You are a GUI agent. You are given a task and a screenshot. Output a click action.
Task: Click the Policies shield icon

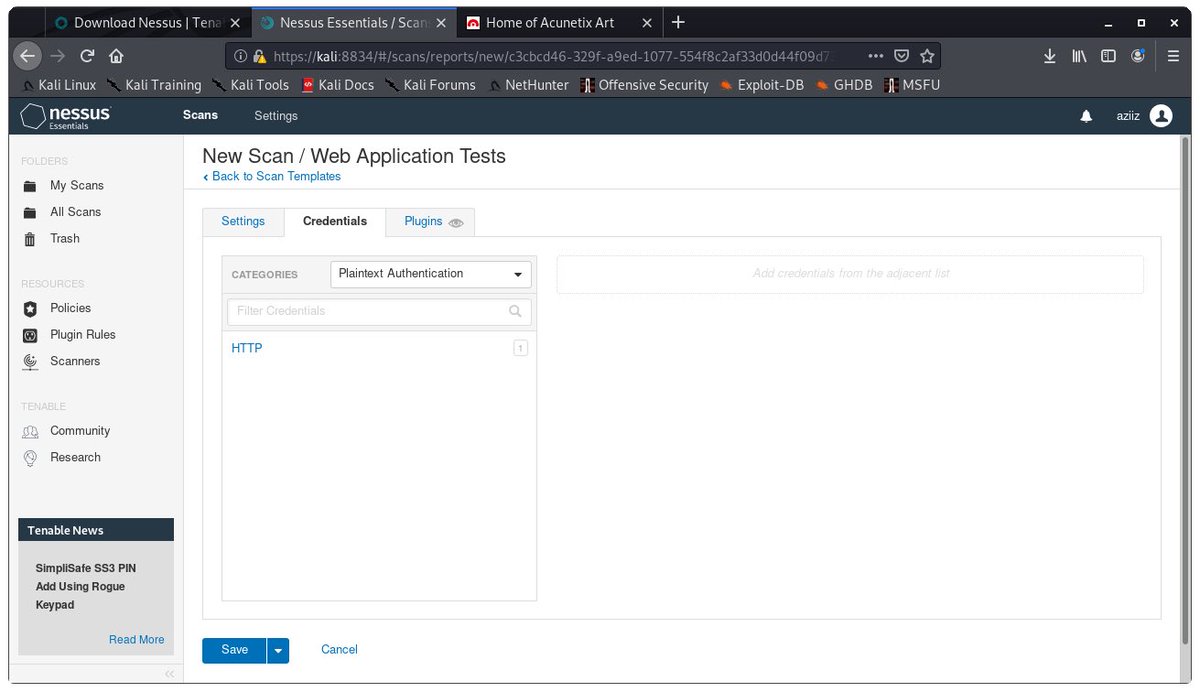pos(30,309)
